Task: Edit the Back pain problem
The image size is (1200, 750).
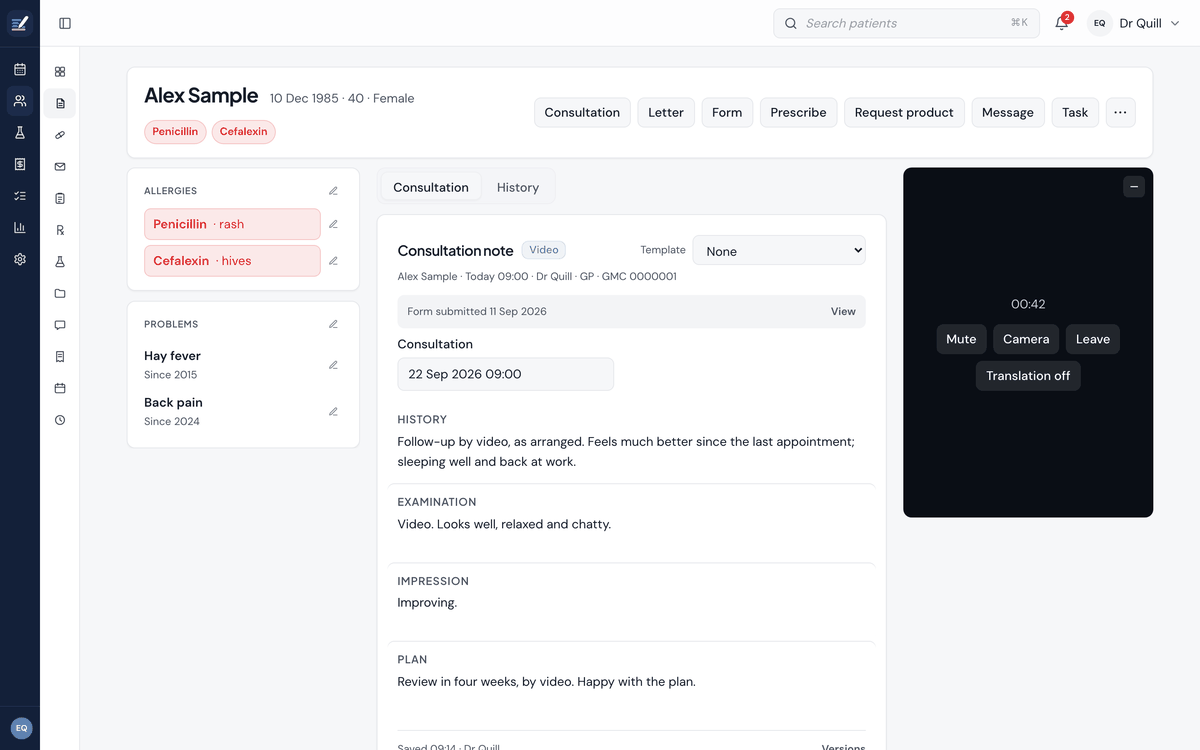Action: click(333, 411)
